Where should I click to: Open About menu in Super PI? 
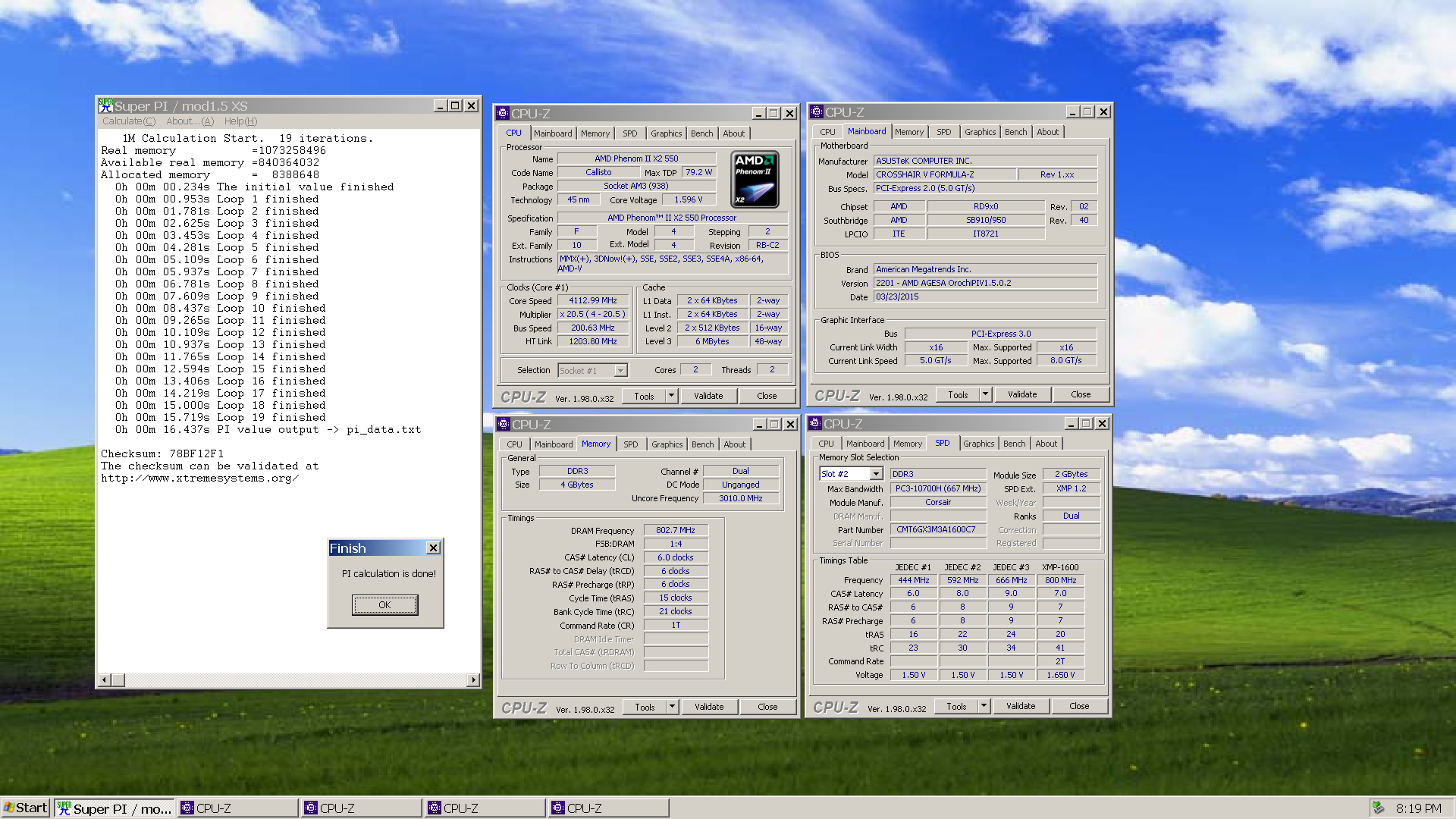click(190, 121)
